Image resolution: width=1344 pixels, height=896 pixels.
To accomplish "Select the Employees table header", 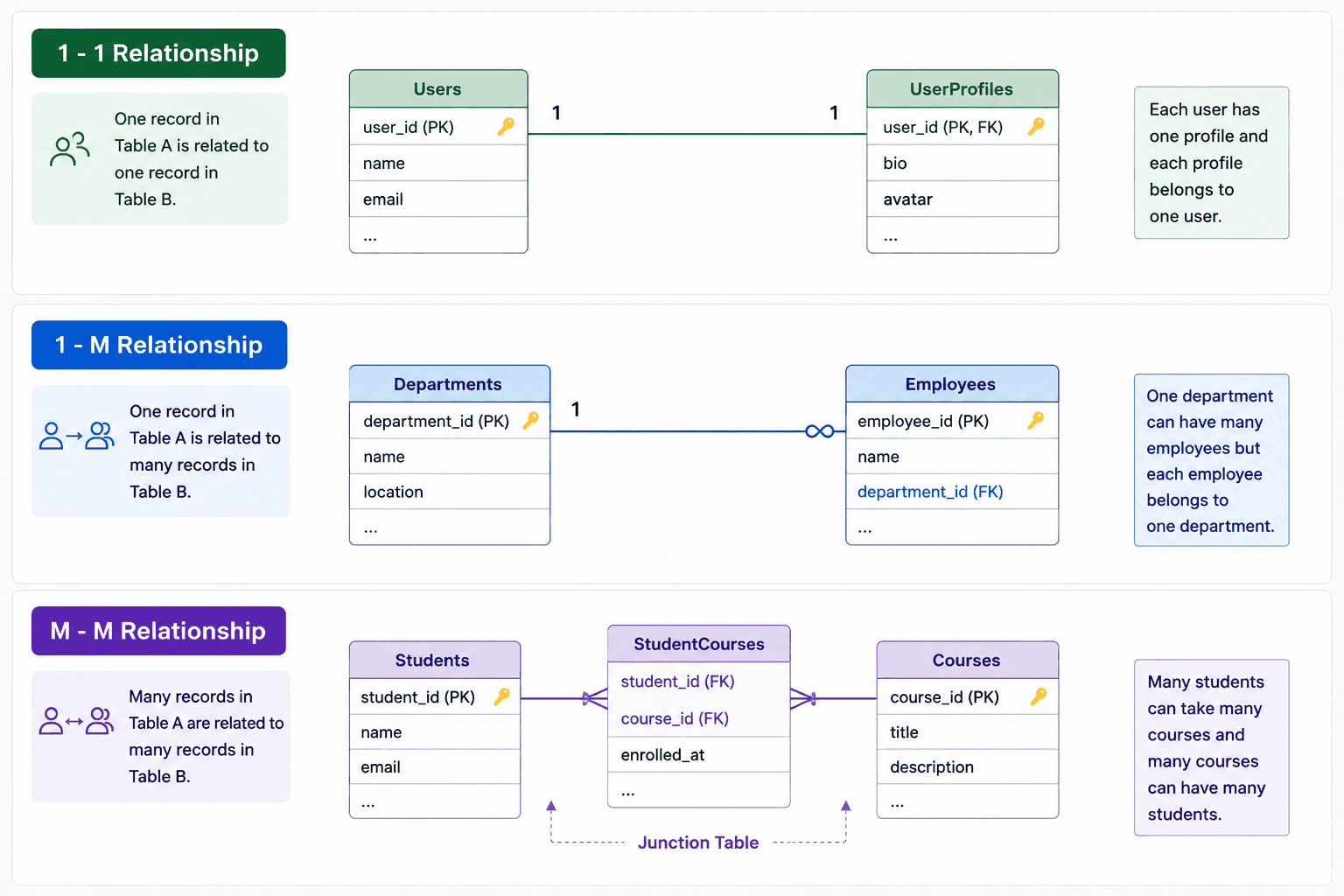I will (x=952, y=384).
